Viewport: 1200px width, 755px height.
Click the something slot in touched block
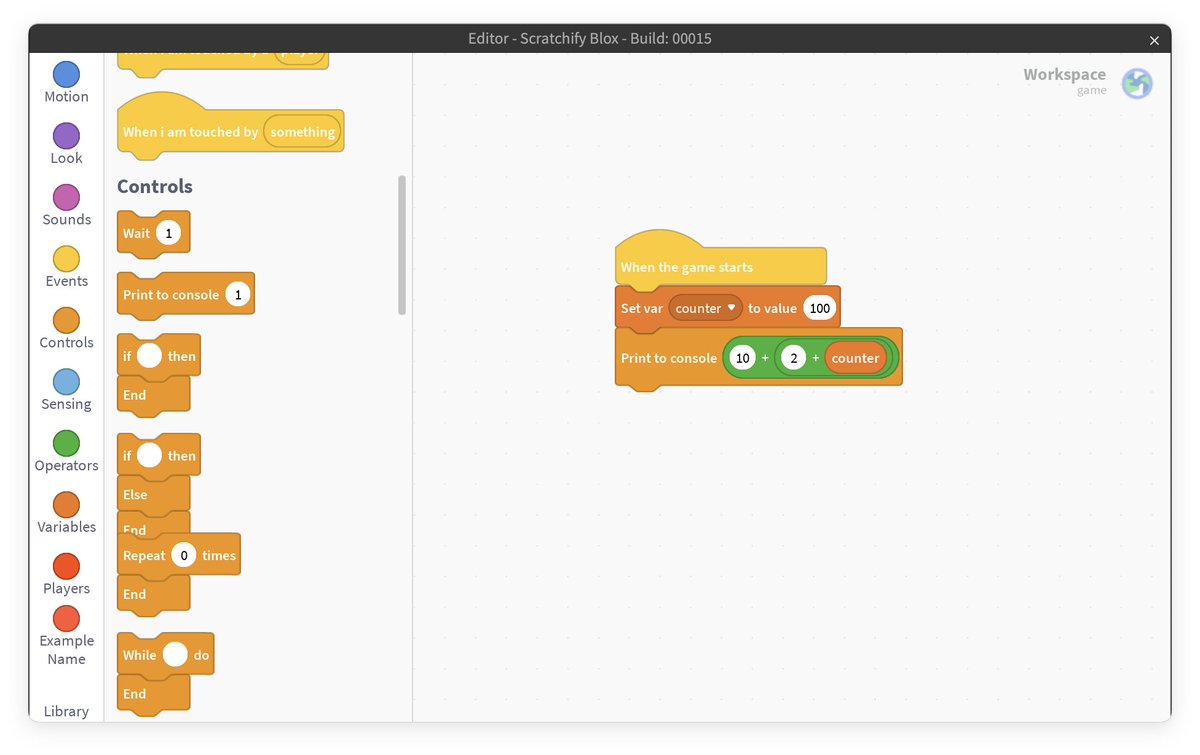coord(302,132)
